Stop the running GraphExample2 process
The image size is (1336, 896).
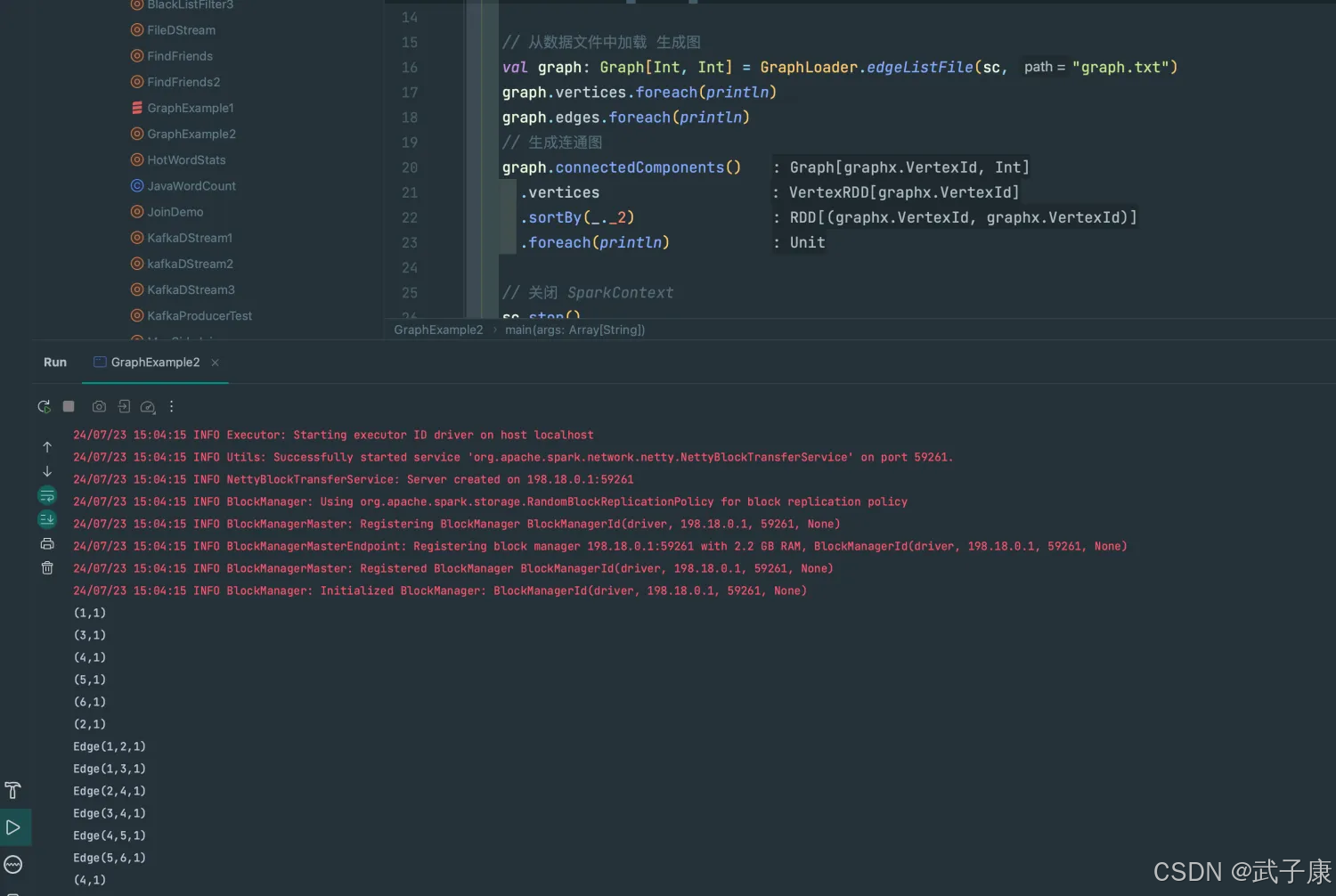coord(69,406)
